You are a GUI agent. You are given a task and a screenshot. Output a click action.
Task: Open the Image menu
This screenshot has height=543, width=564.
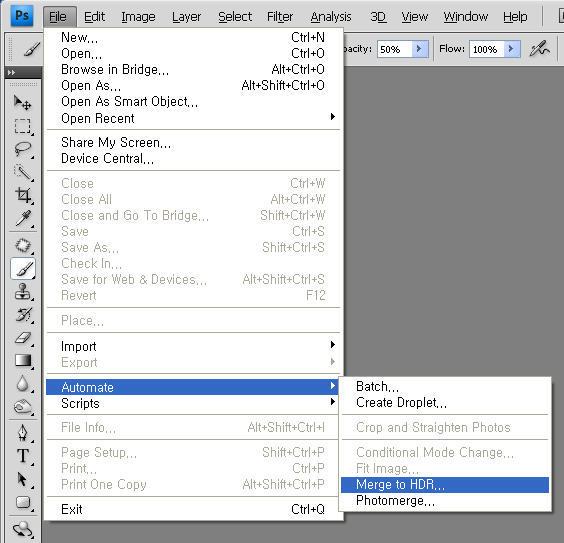point(138,17)
